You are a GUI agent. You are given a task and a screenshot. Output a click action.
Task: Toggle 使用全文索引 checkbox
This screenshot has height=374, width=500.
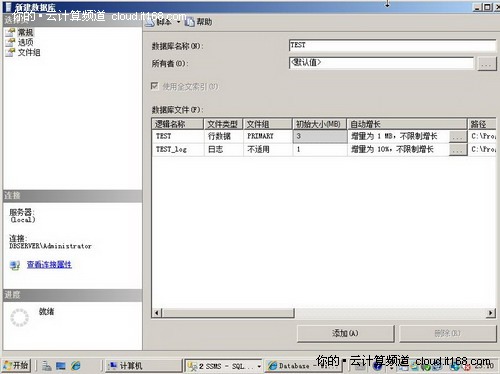(x=155, y=86)
